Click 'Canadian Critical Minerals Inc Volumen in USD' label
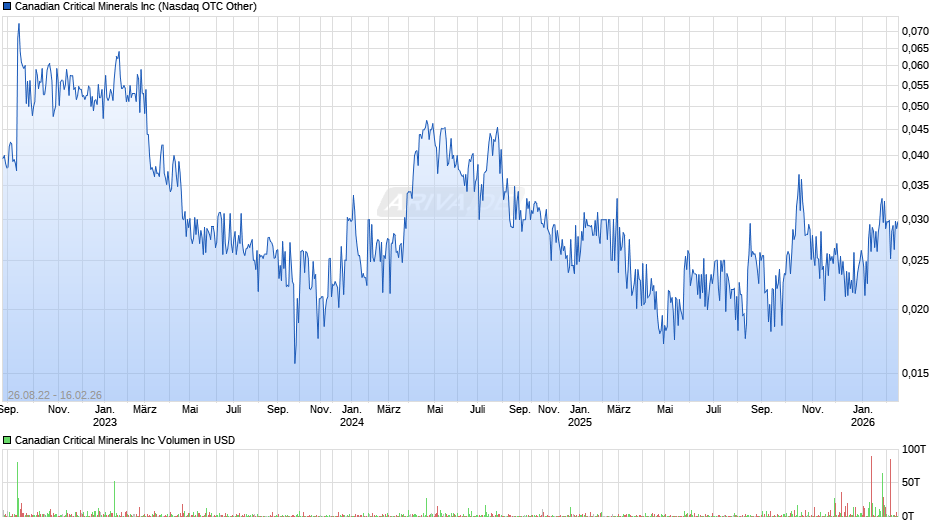The height and width of the screenshot is (526, 940). (x=125, y=440)
